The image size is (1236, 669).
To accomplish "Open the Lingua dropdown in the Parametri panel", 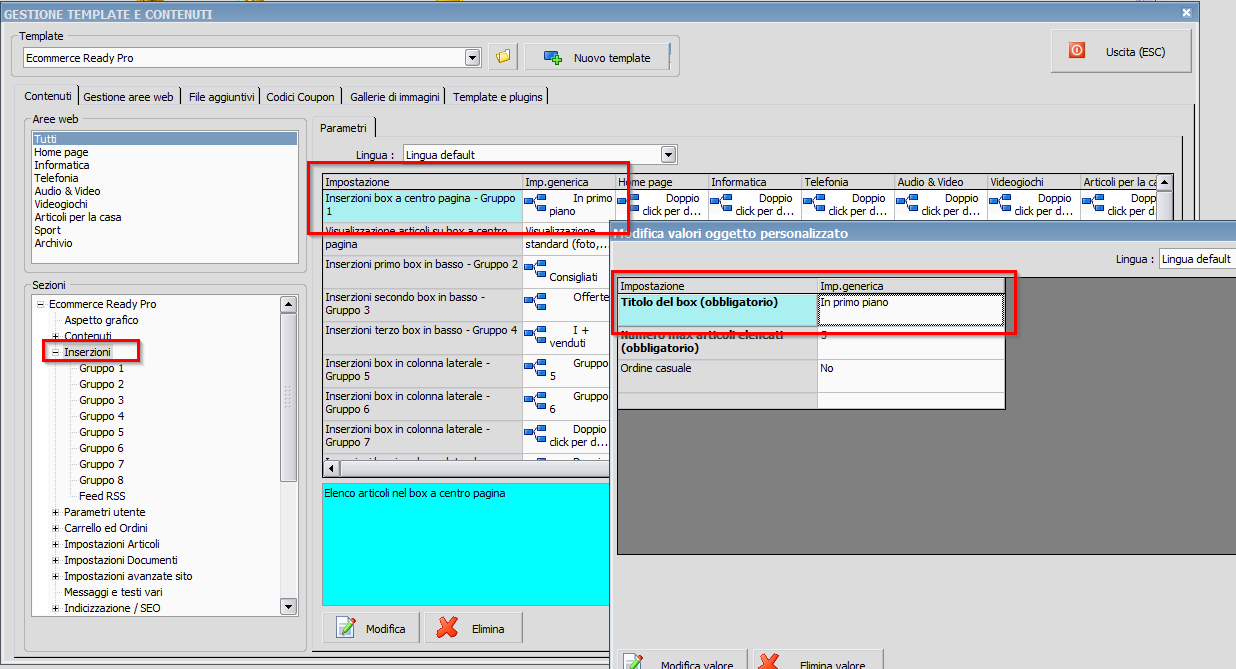I will 669,155.
